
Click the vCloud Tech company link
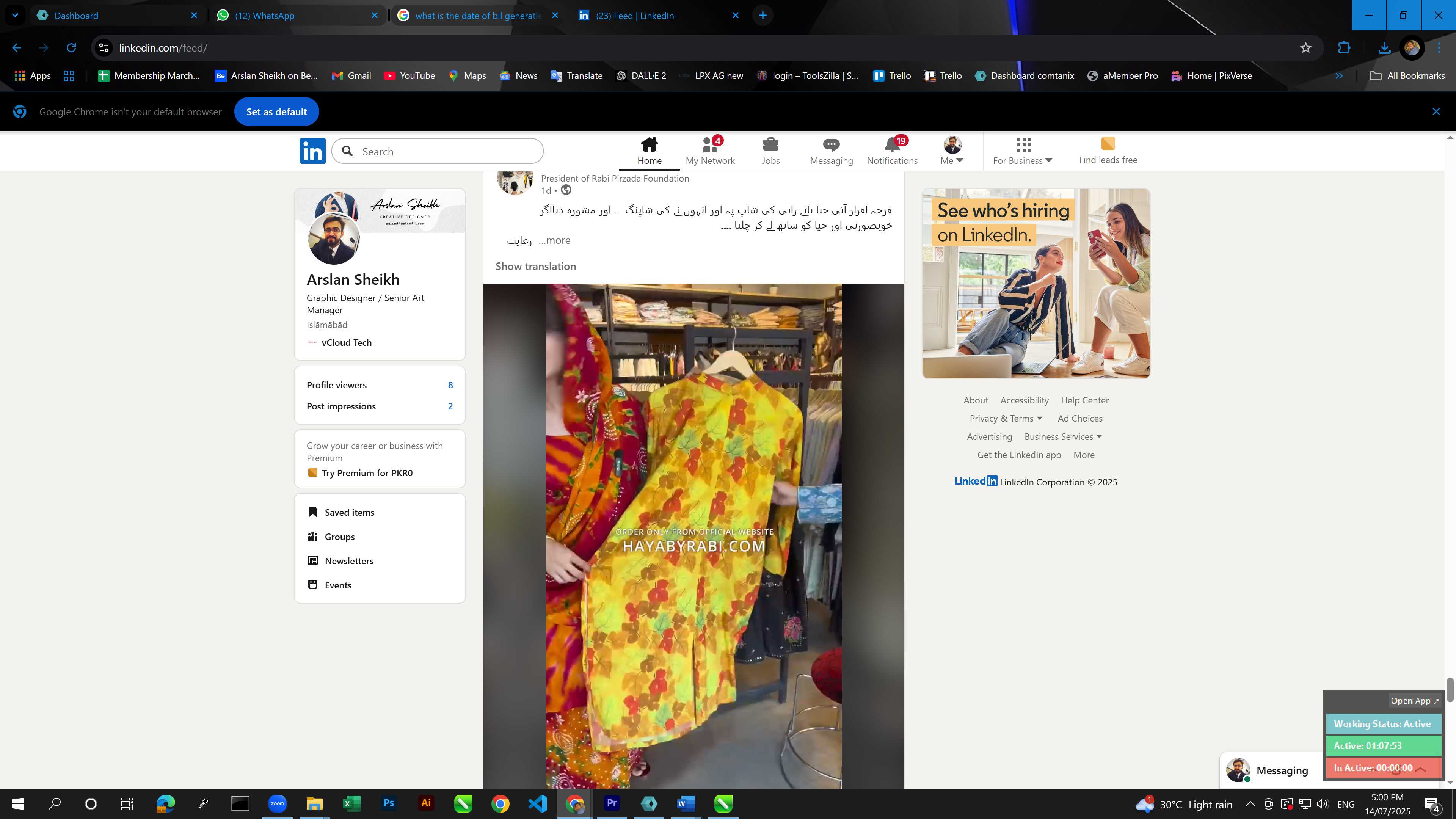tap(347, 342)
